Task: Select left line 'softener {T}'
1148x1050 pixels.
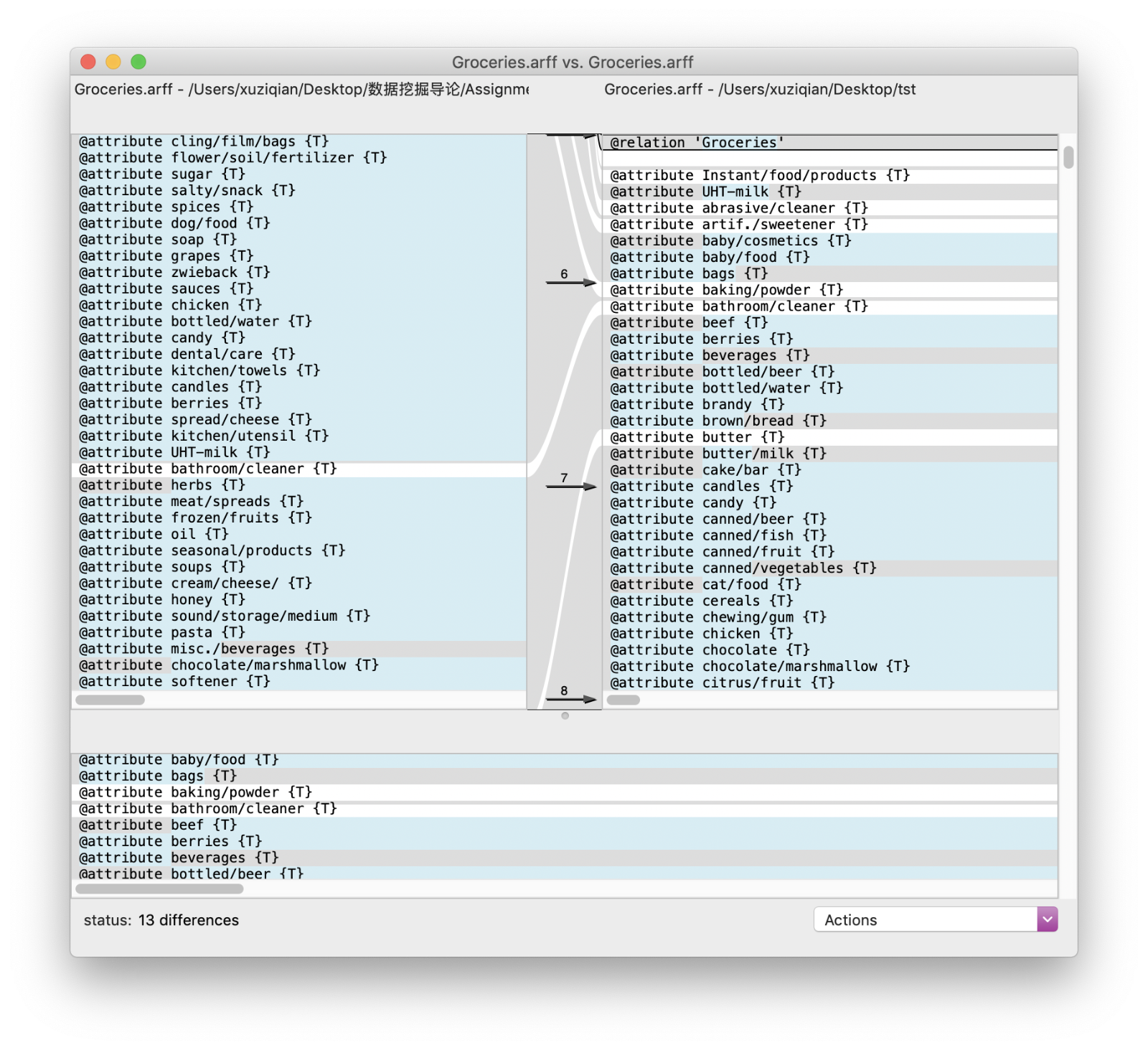Action: (299, 682)
